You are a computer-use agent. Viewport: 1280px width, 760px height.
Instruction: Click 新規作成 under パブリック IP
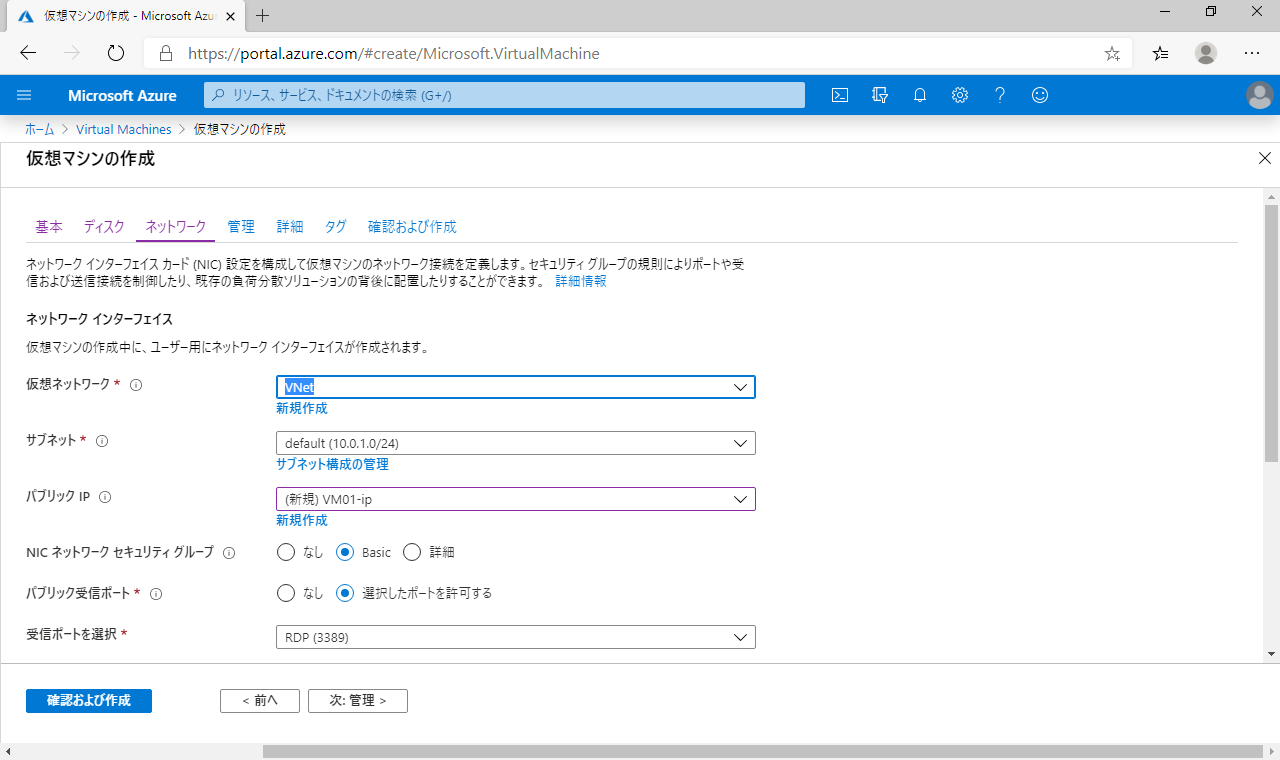point(302,520)
